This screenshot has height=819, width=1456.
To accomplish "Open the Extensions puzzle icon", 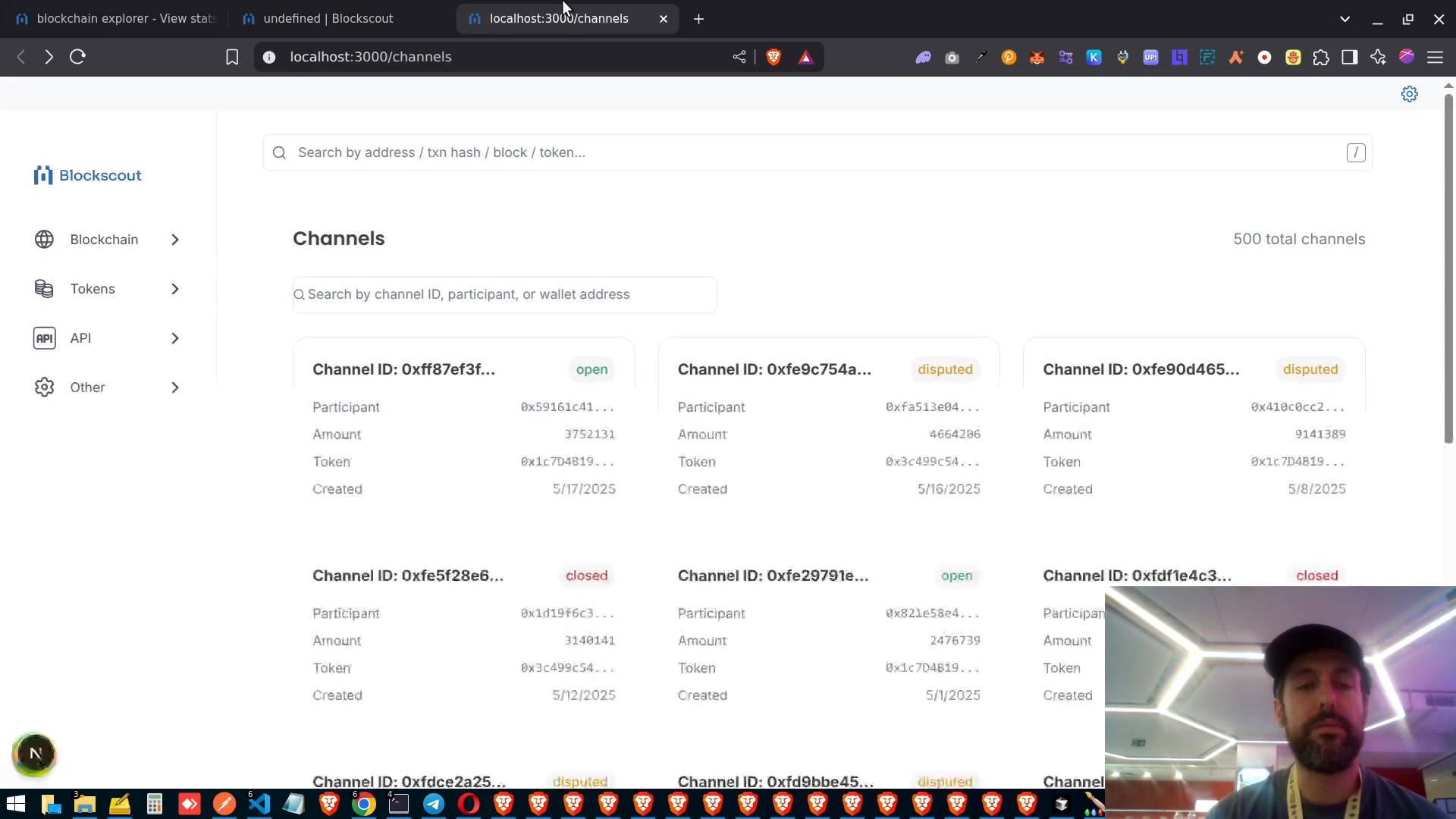I will coord(1321,57).
